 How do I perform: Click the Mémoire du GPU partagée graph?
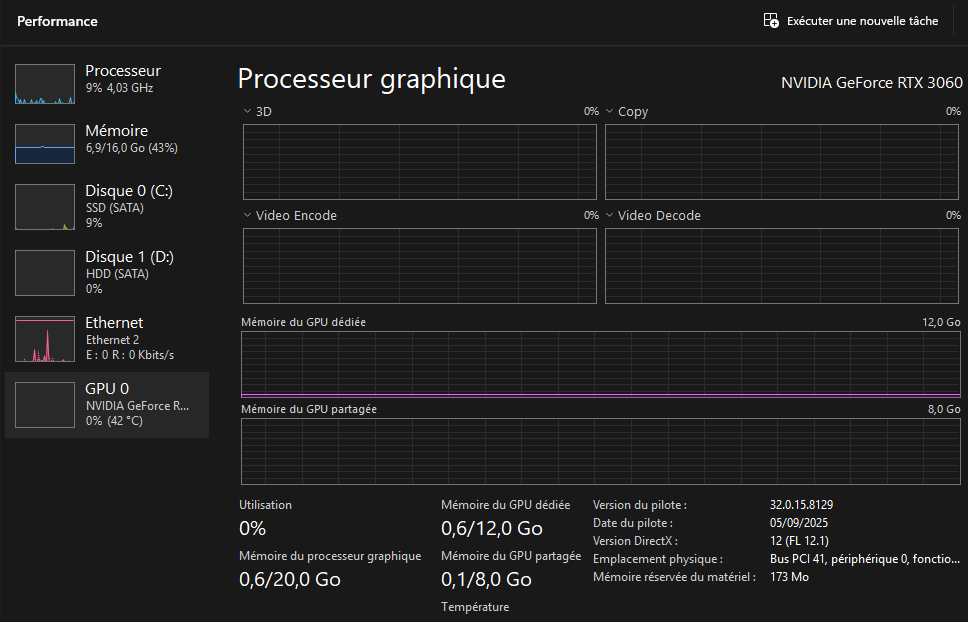(x=600, y=451)
